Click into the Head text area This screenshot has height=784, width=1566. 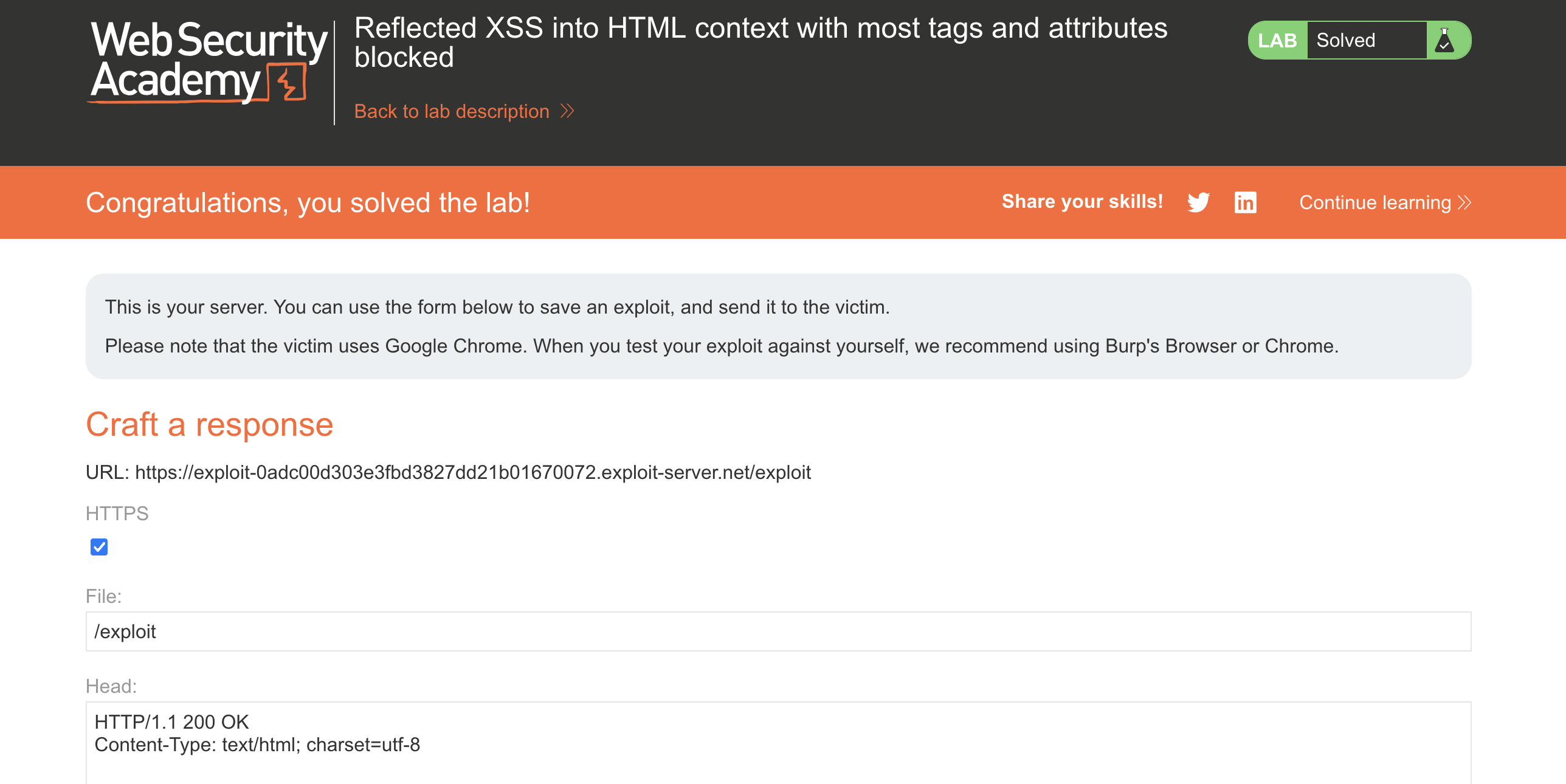coord(778,743)
